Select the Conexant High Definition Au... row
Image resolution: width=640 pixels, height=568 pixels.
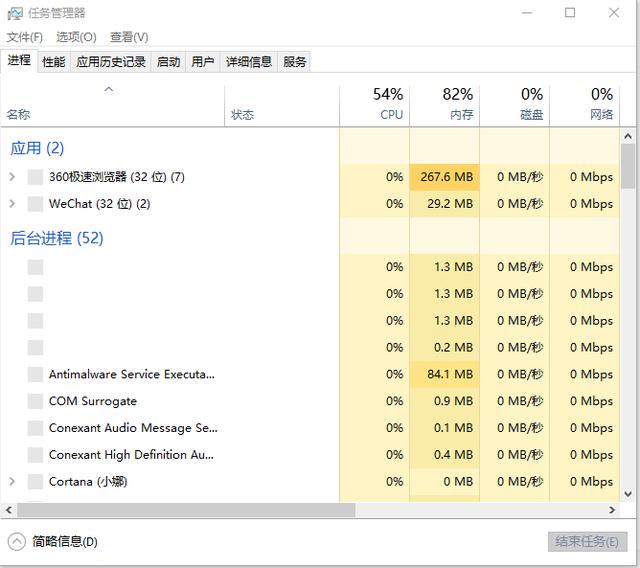coord(310,455)
